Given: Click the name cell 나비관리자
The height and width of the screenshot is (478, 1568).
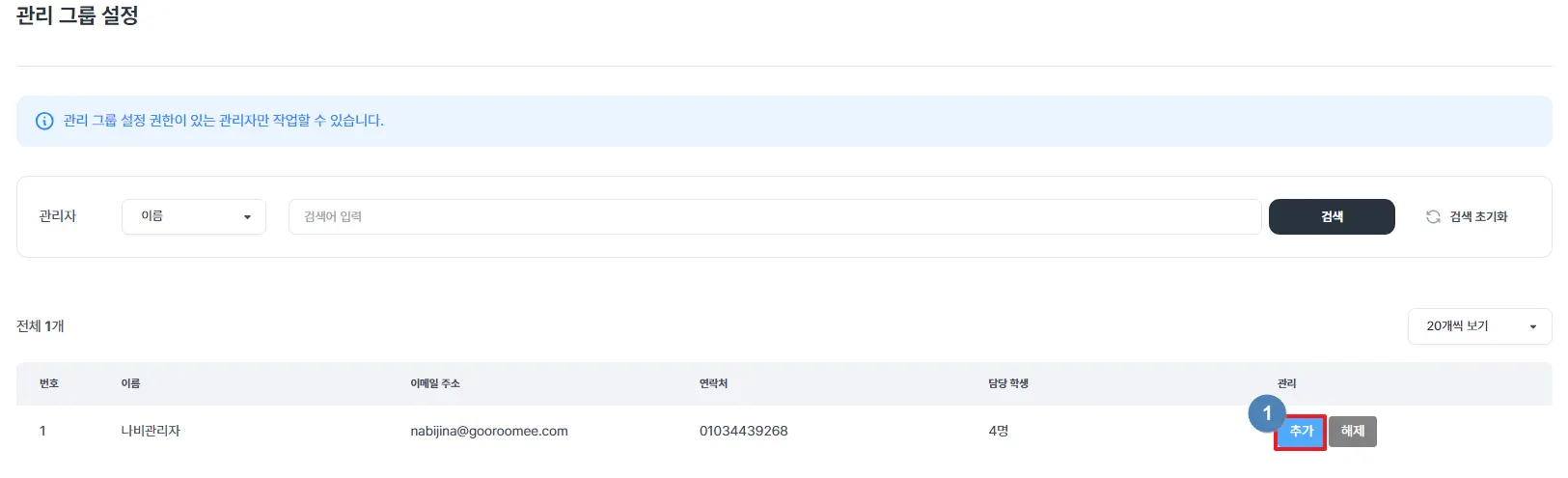Looking at the screenshot, I should [151, 431].
